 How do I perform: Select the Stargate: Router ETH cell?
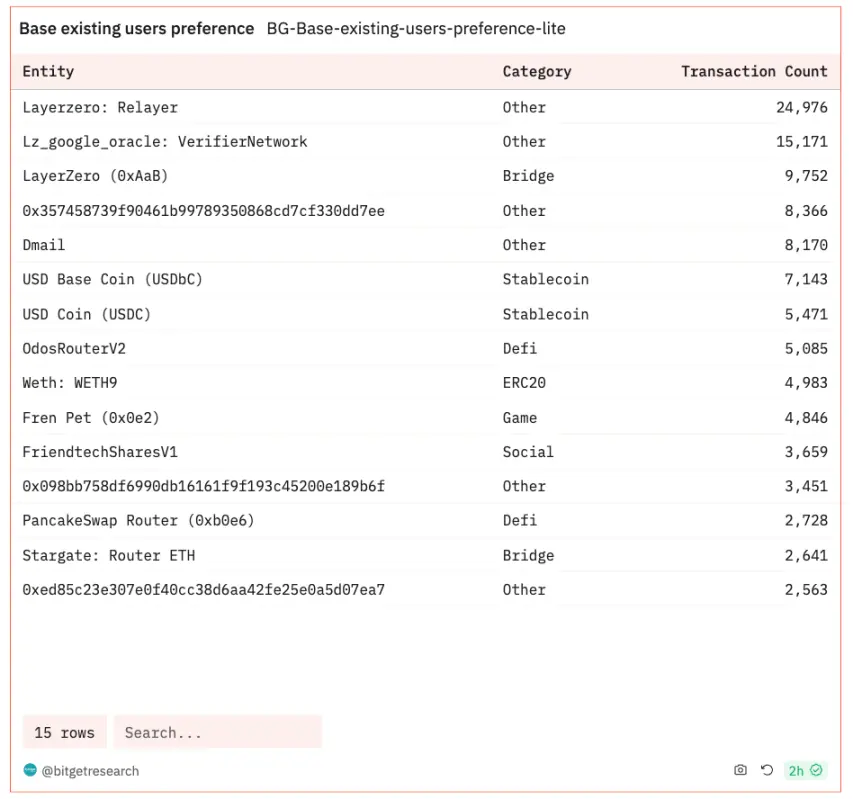tap(108, 555)
